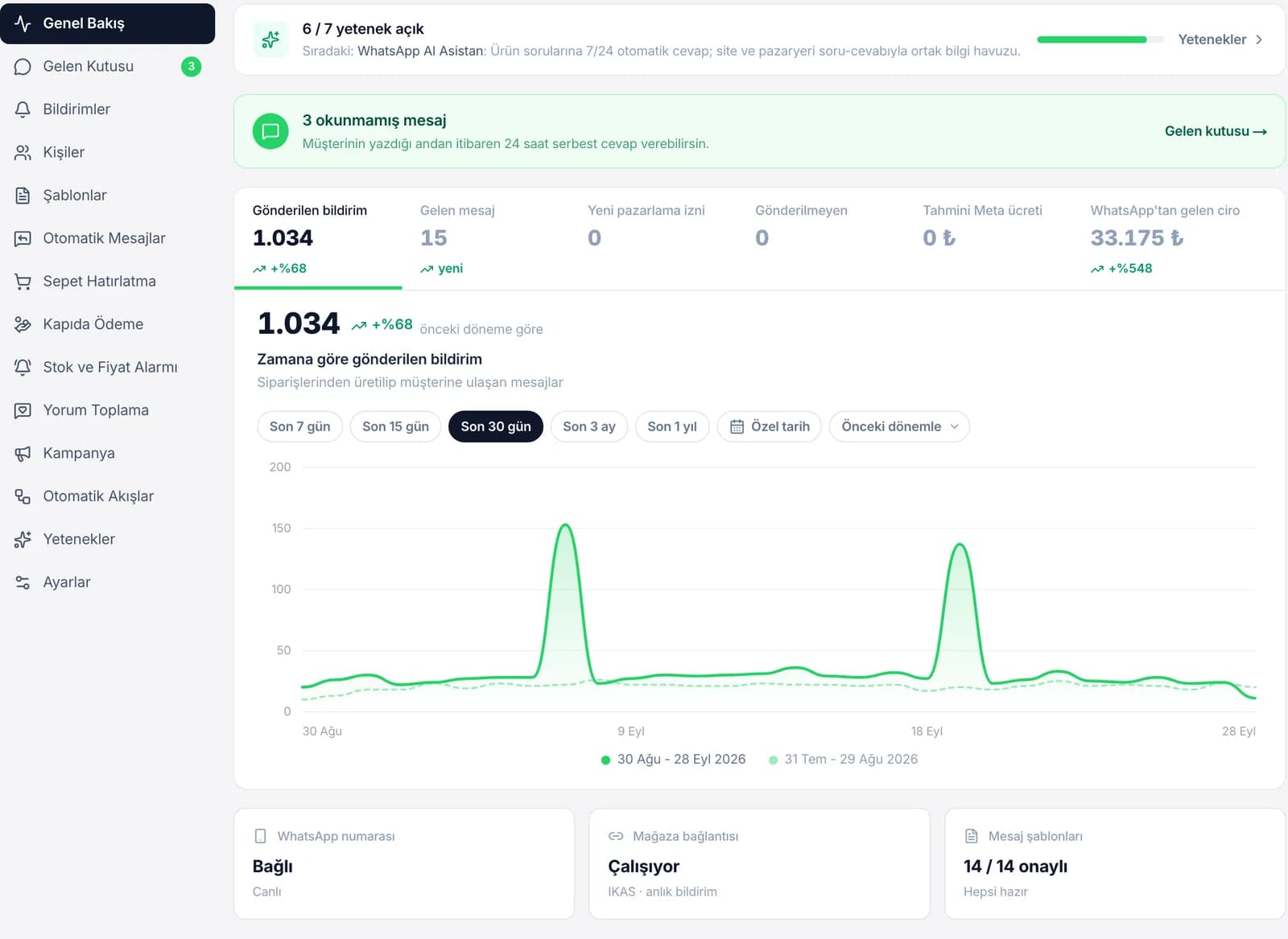Select the Son 7 gün range
The height and width of the screenshot is (939, 1288).
[x=299, y=426]
